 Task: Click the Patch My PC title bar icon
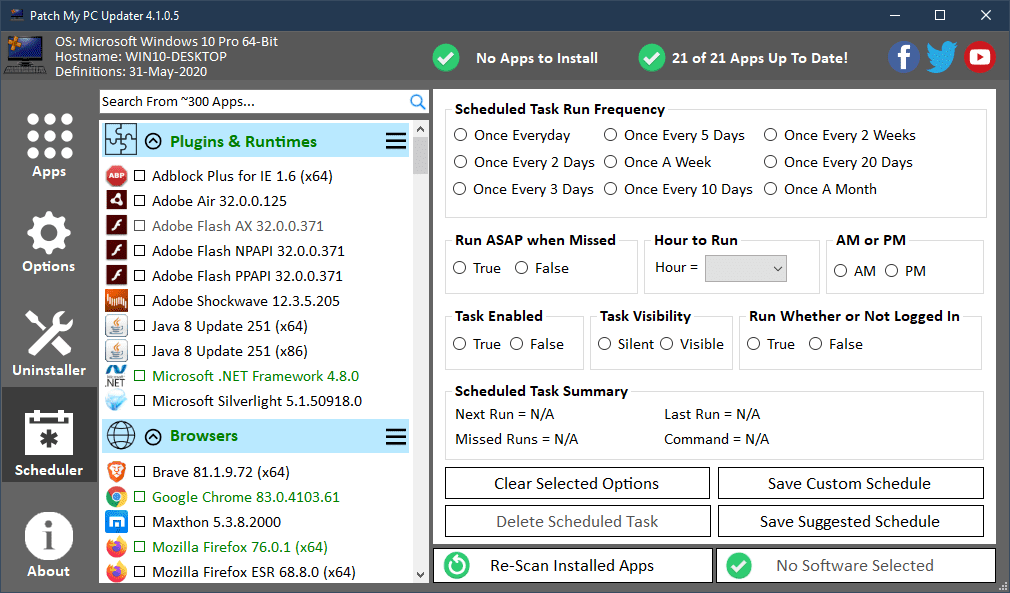tap(17, 15)
